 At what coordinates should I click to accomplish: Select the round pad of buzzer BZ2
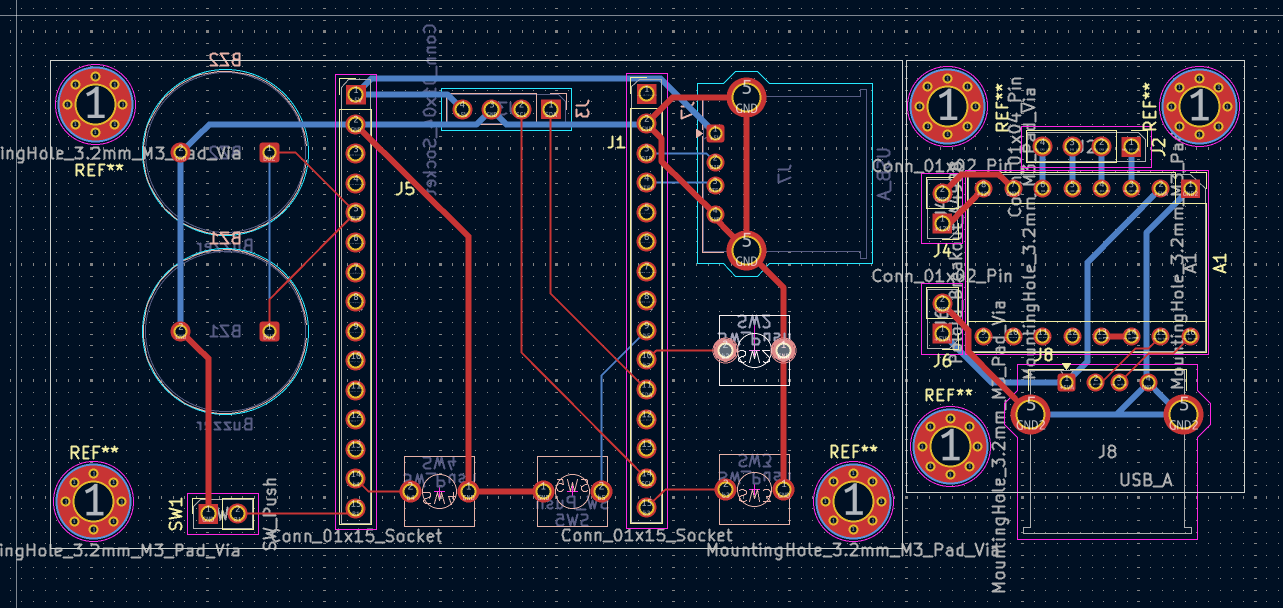181,153
